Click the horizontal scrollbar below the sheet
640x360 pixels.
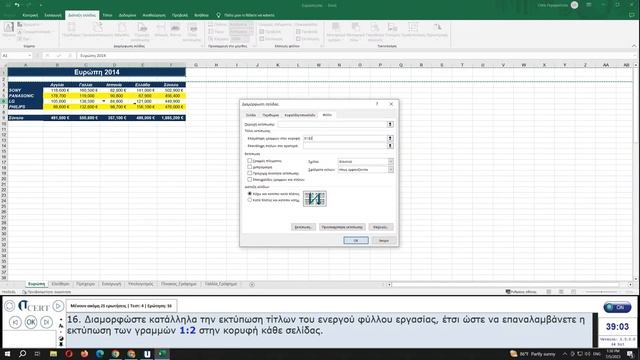[x=506, y=284]
